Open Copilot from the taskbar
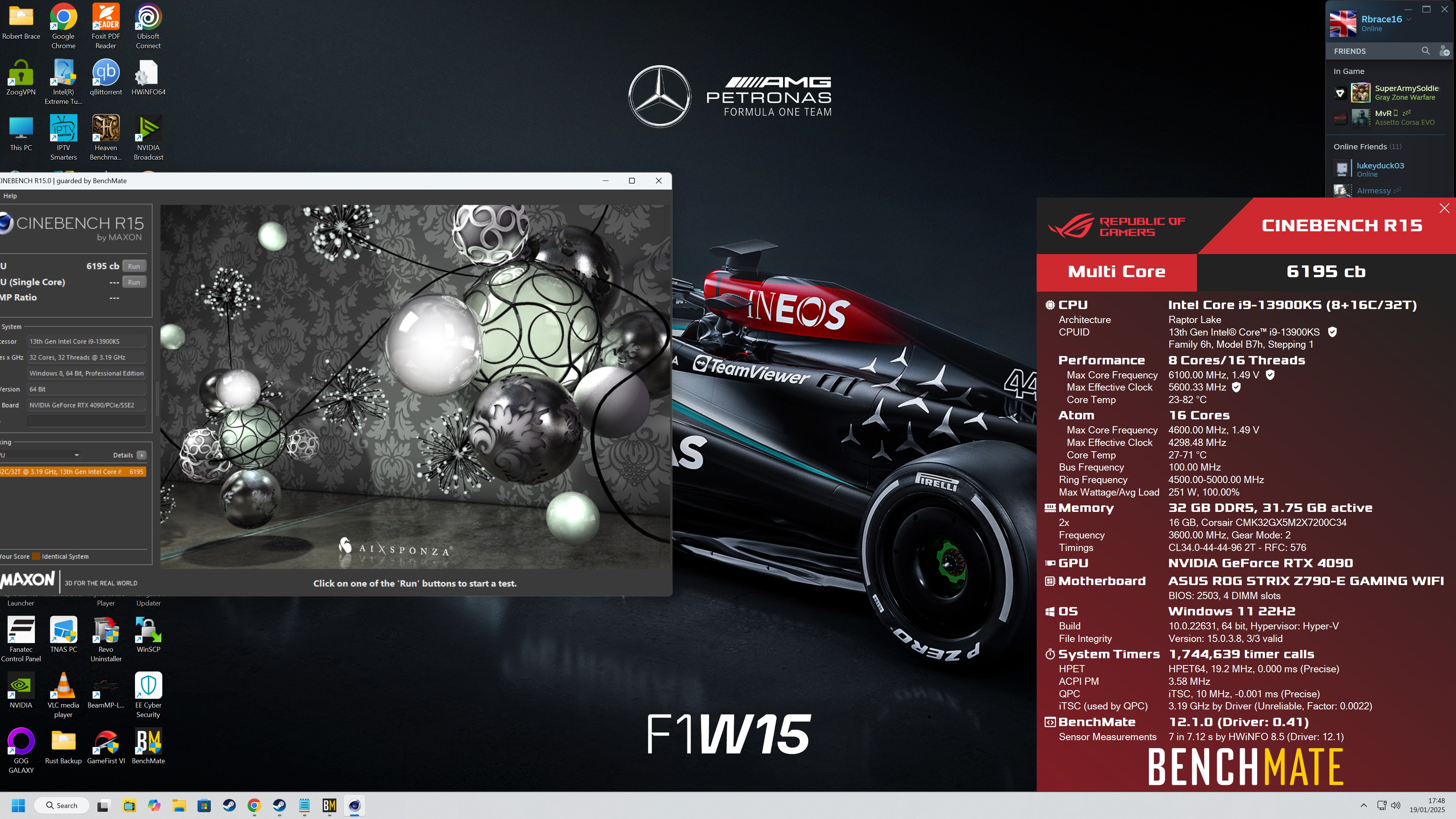 (154, 805)
